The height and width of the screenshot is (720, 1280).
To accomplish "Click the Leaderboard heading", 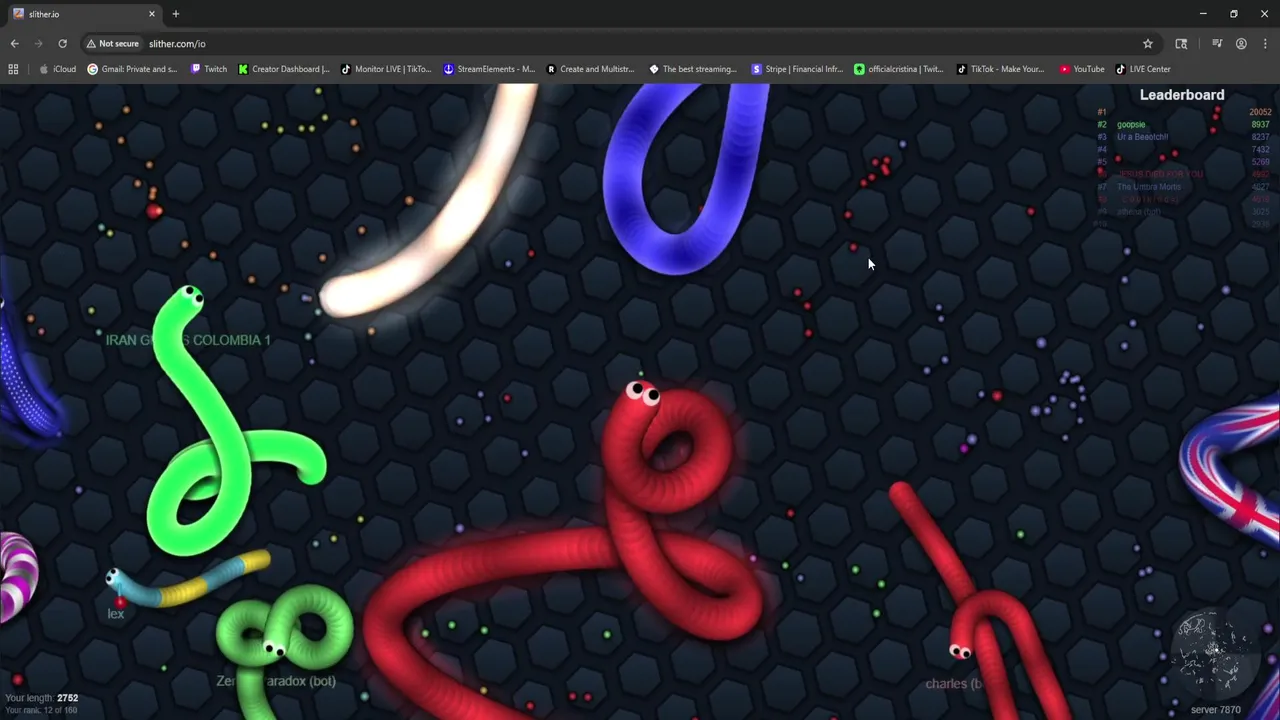I will pos(1182,95).
